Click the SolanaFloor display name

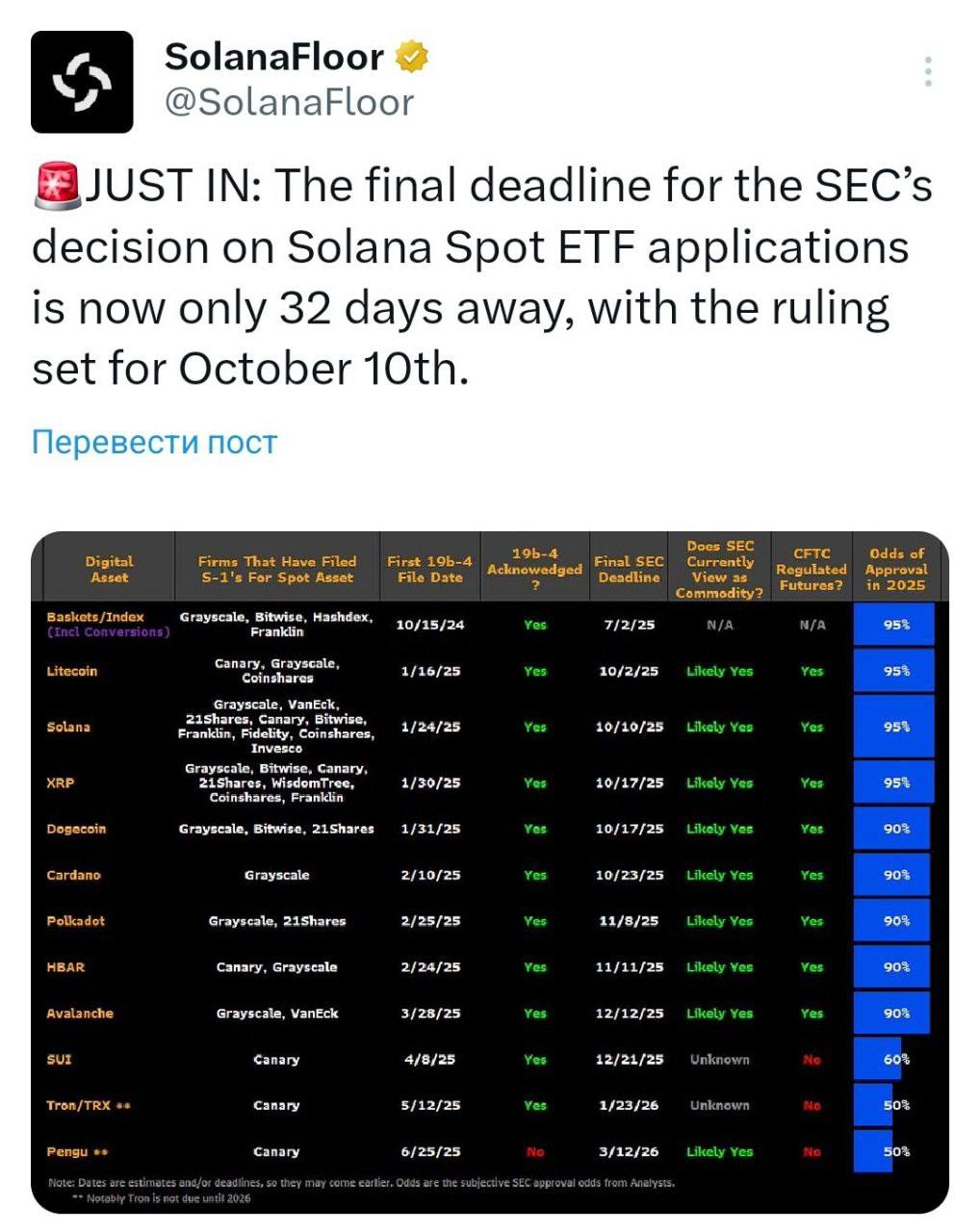pyautogui.click(x=274, y=57)
